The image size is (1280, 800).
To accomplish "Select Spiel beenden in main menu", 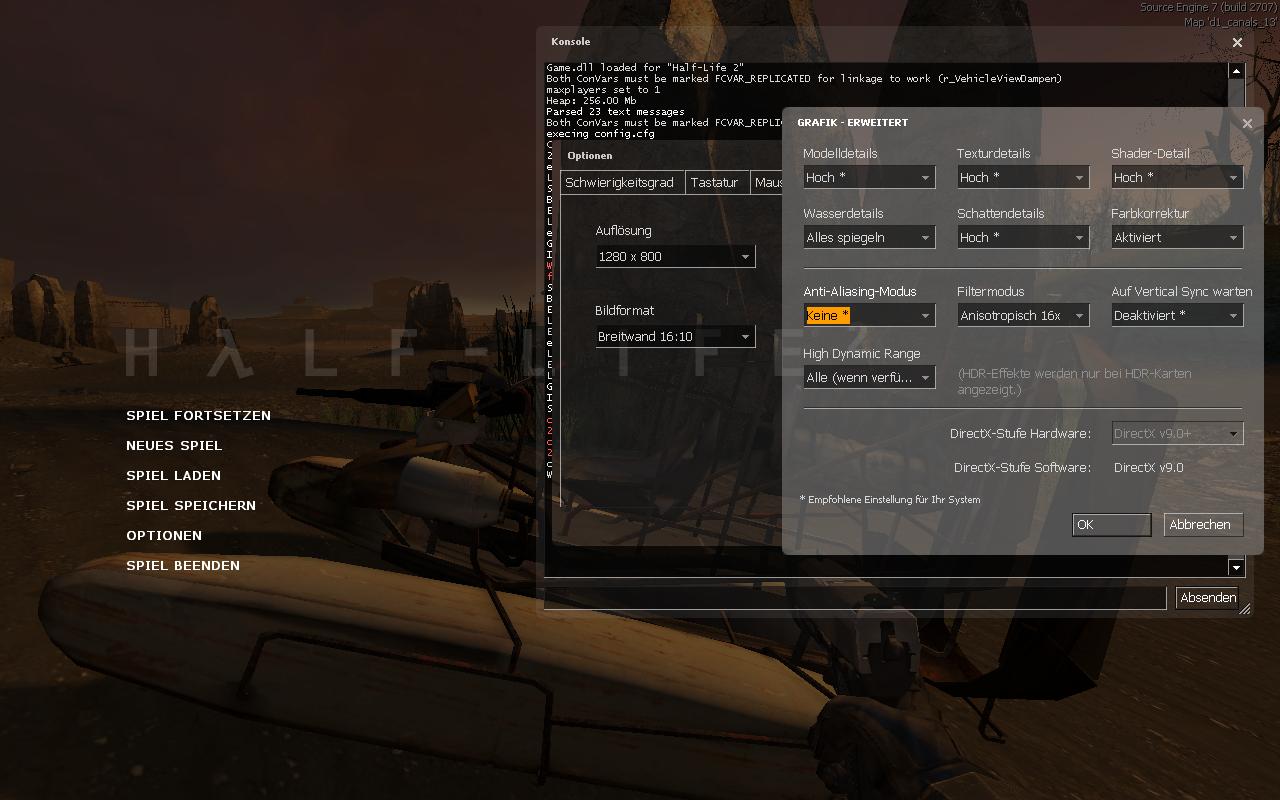I will point(183,565).
